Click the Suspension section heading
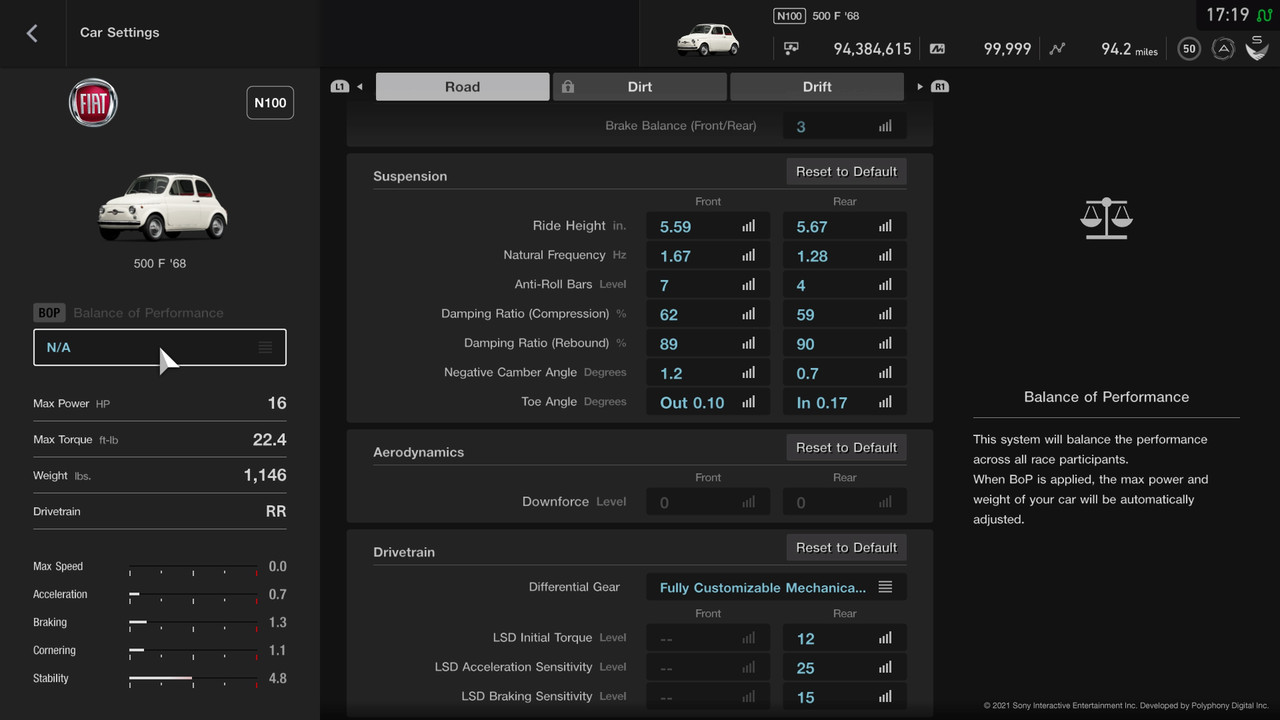The image size is (1280, 720). click(410, 176)
